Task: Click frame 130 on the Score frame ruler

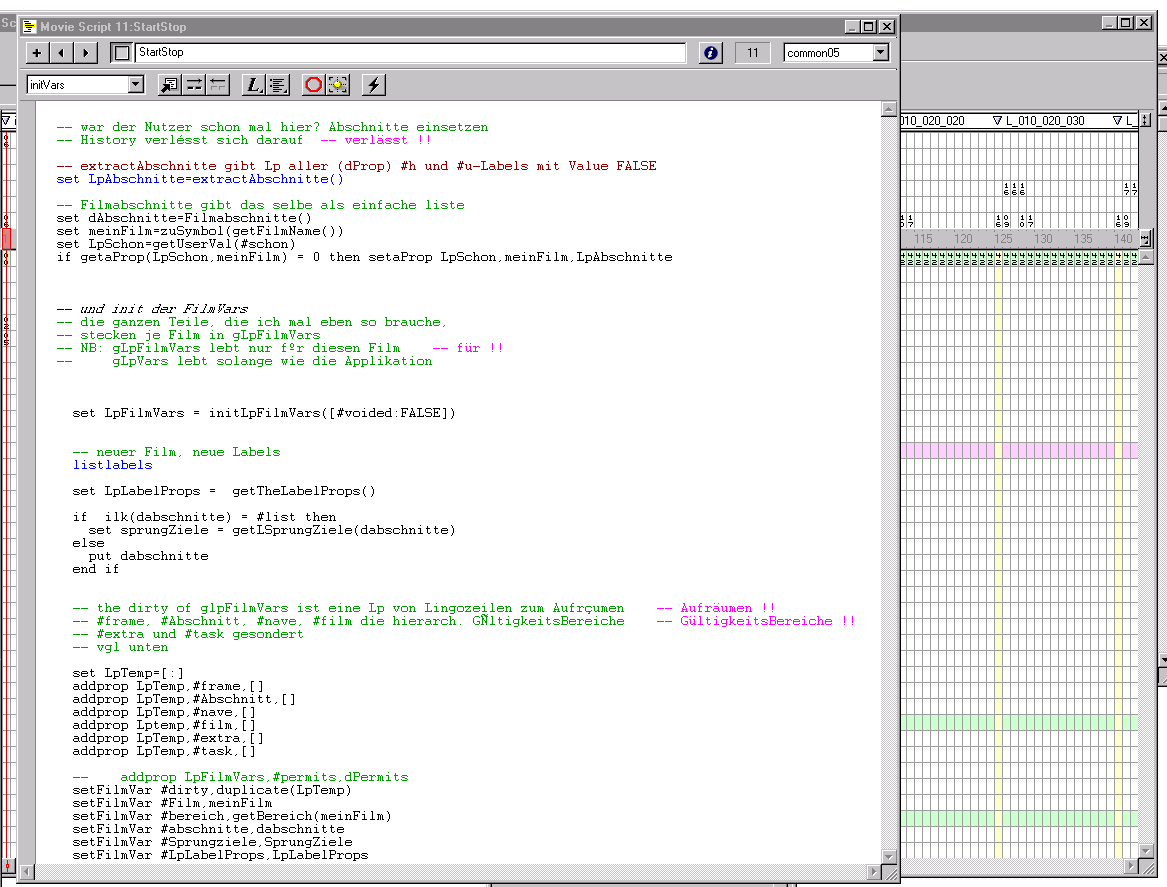Action: click(1043, 239)
